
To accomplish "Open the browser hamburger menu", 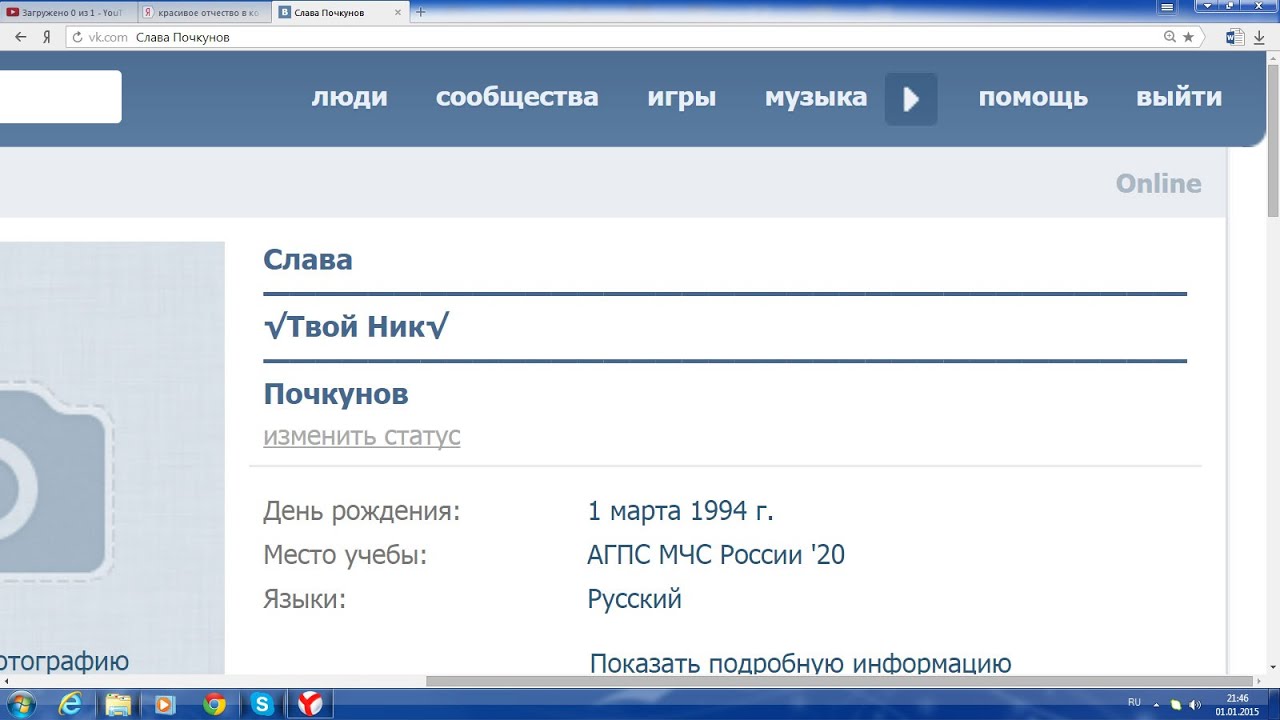I will (x=1166, y=6).
